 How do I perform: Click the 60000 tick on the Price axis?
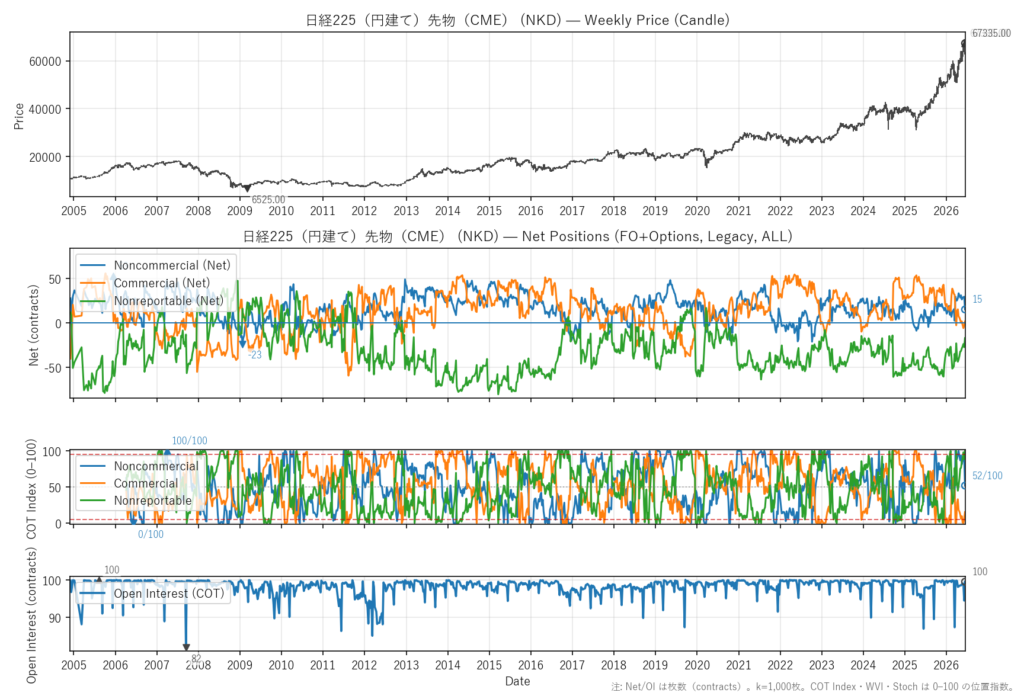point(45,61)
